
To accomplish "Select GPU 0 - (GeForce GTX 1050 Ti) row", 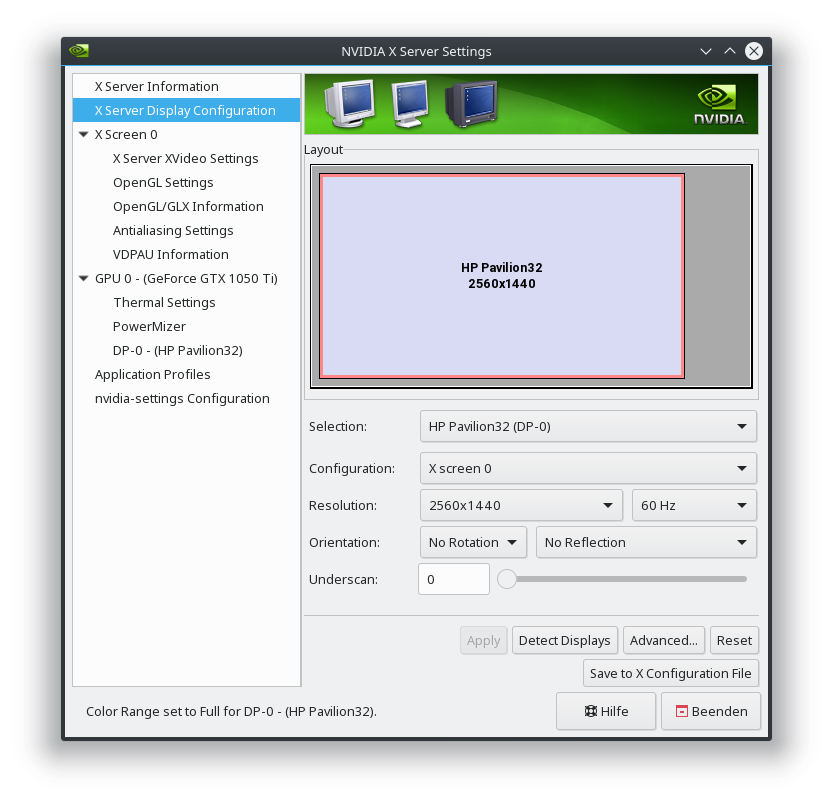I will click(x=186, y=278).
